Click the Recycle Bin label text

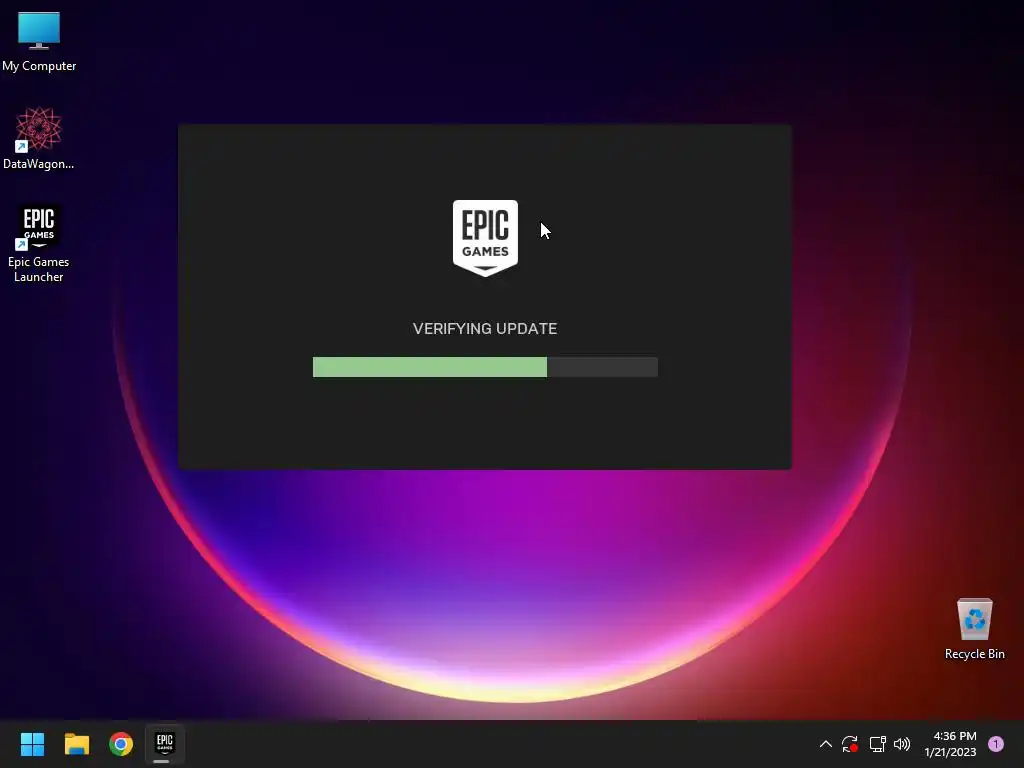(x=974, y=654)
